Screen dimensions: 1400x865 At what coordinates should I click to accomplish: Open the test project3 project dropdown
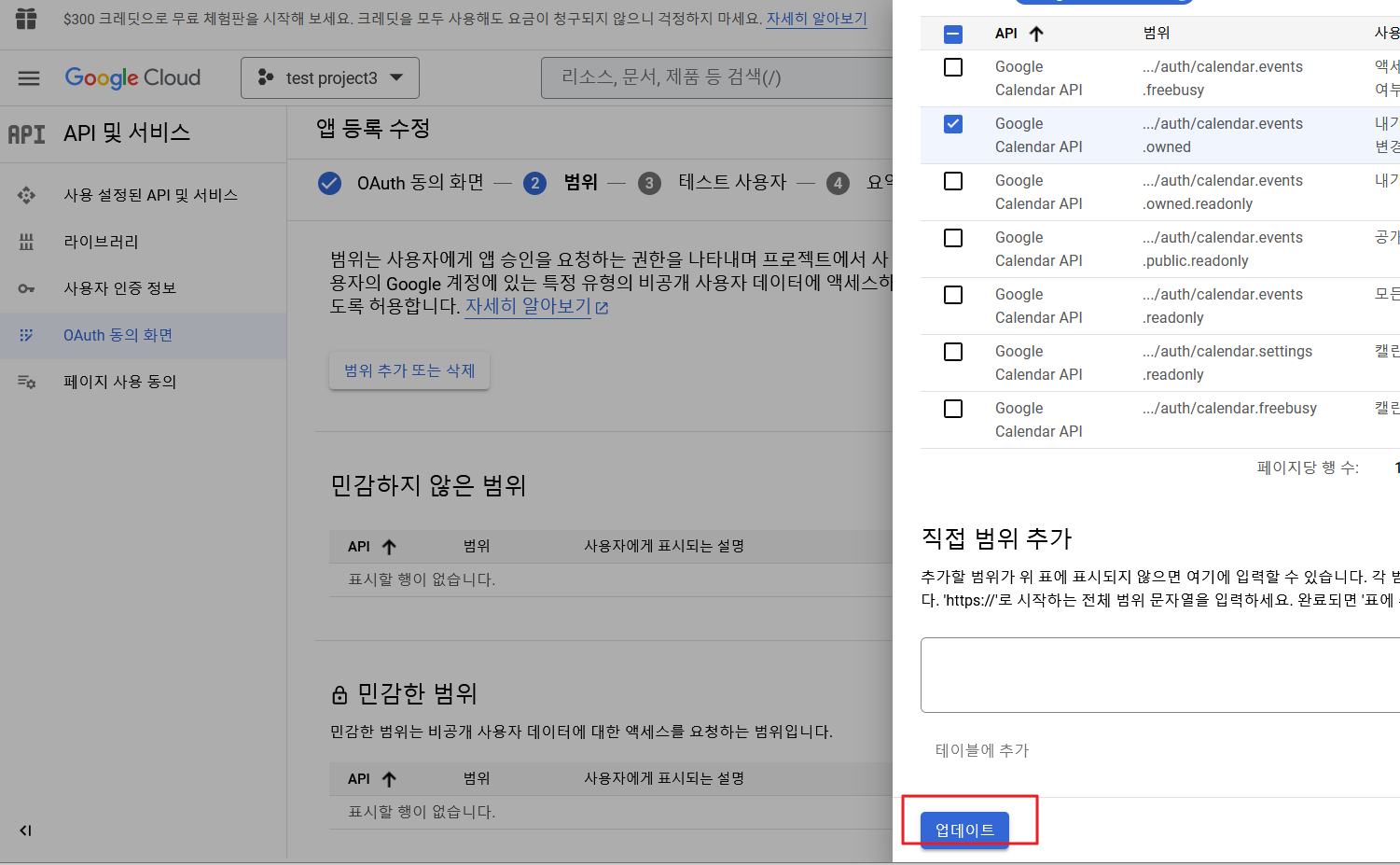[x=330, y=77]
